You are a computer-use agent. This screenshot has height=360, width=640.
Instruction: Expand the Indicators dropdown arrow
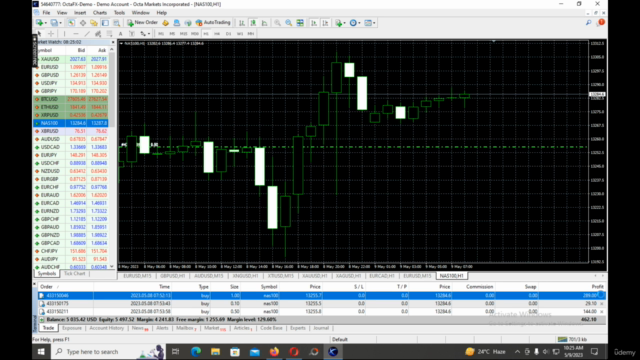pos(344,23)
